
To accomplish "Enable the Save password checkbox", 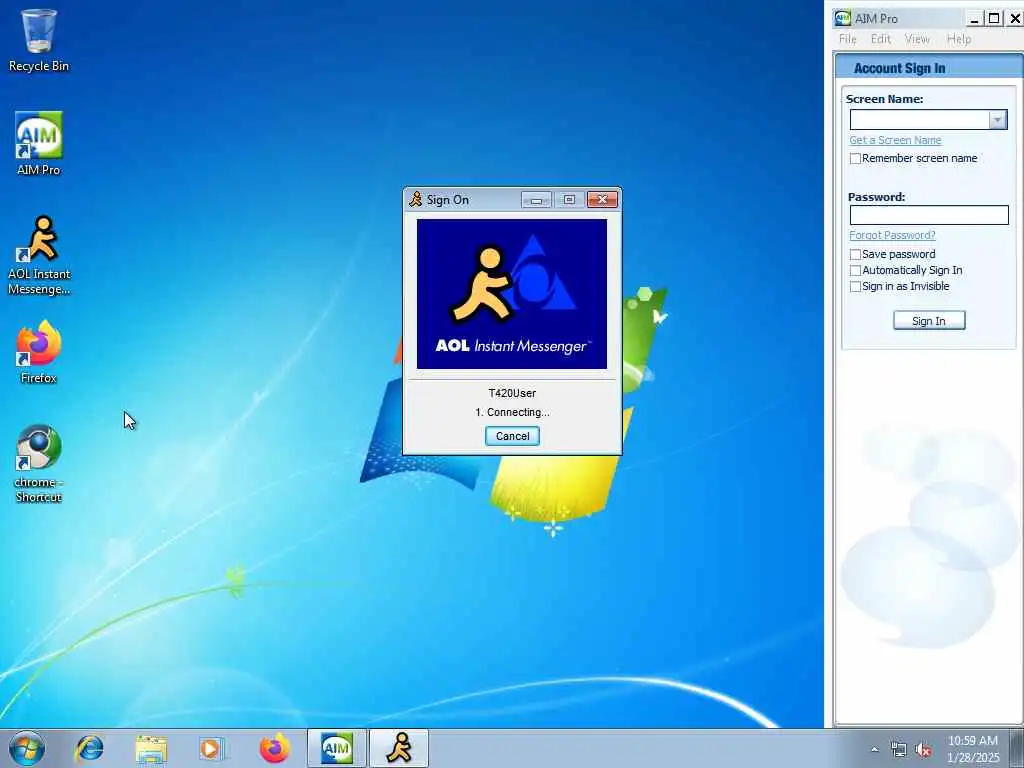I will [x=856, y=254].
